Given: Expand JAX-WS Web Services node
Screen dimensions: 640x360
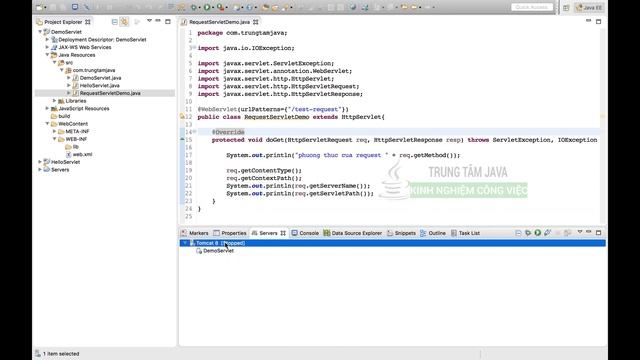Looking at the screenshot, I should coord(47,47).
